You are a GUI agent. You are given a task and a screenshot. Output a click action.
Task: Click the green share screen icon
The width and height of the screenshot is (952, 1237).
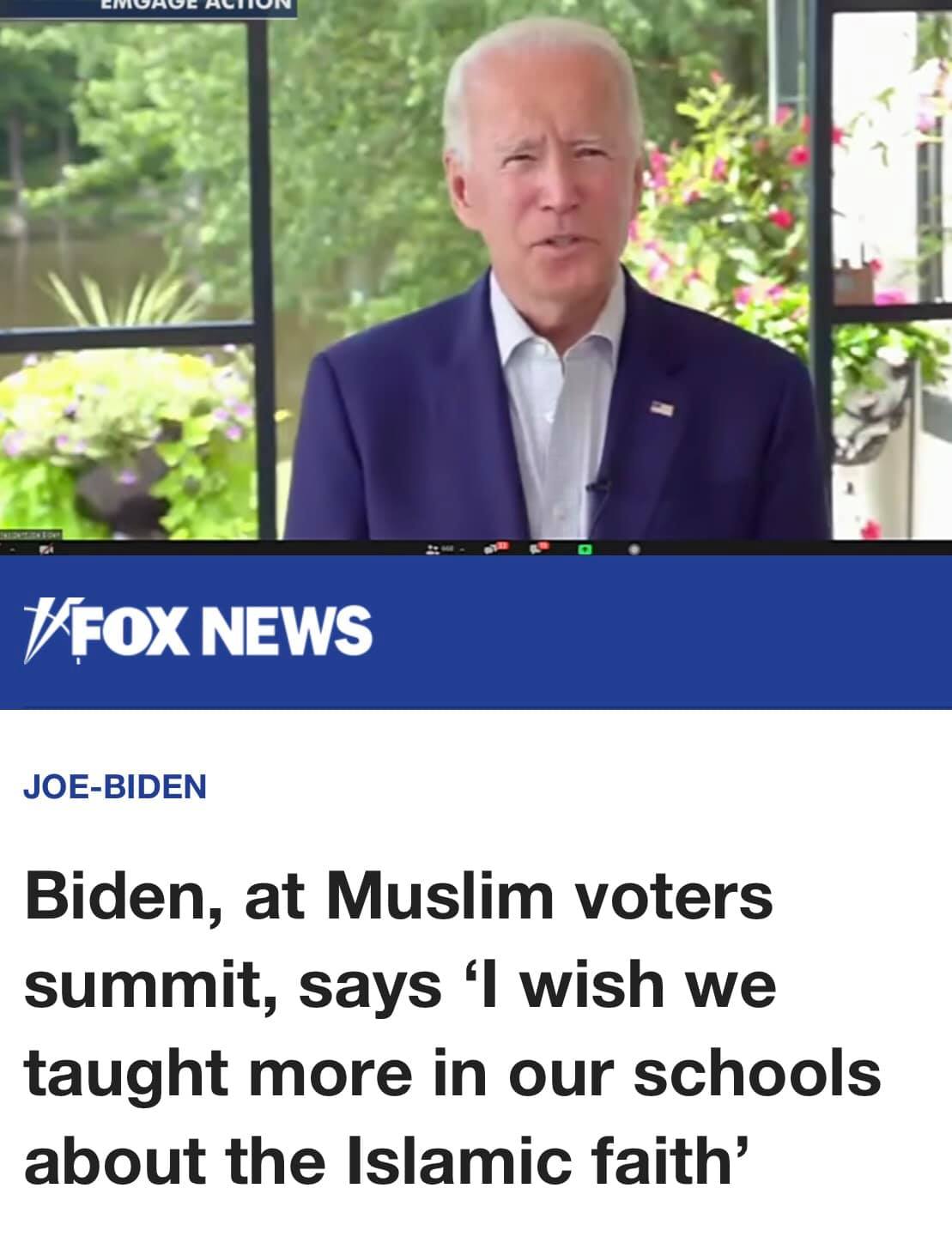click(584, 549)
